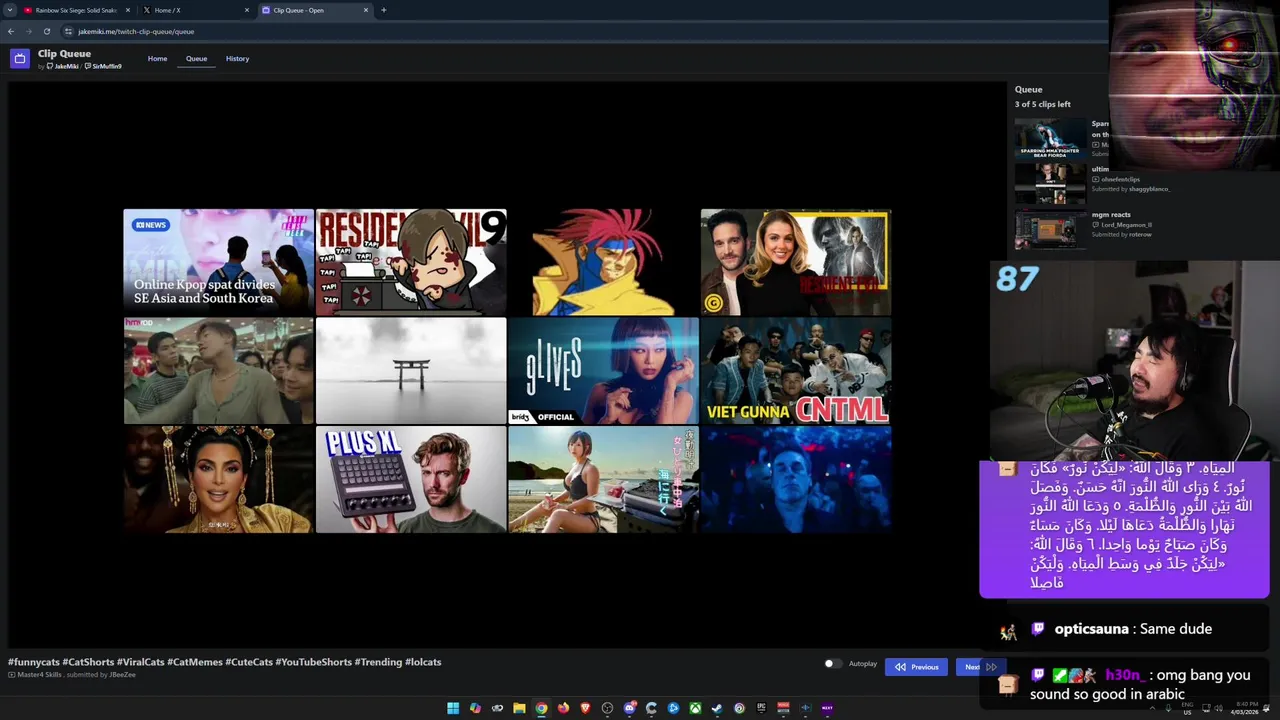Click the #funnycats hashtag clip title
Viewport: 1280px width, 720px height.
225,662
